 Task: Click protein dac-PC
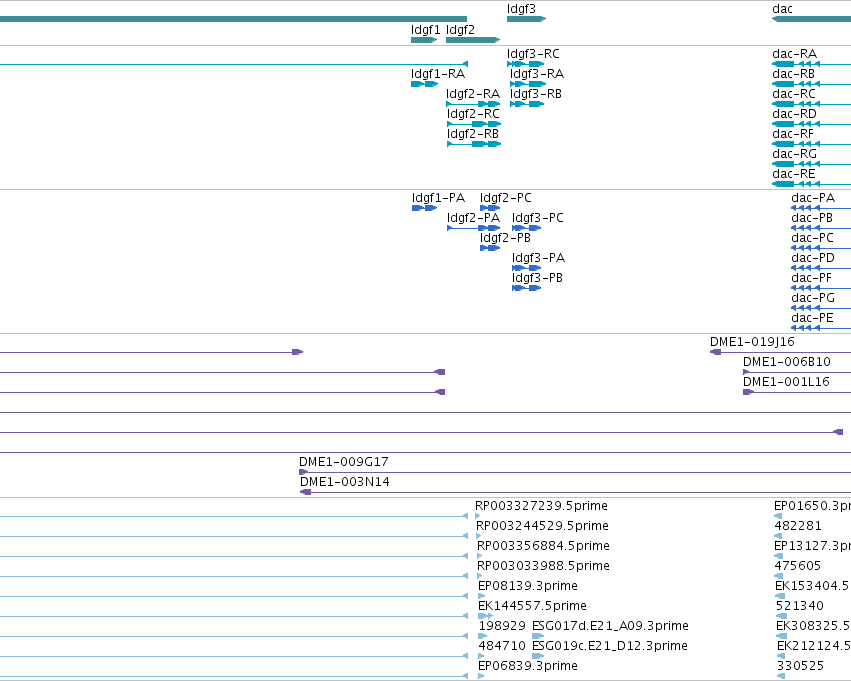pos(812,238)
